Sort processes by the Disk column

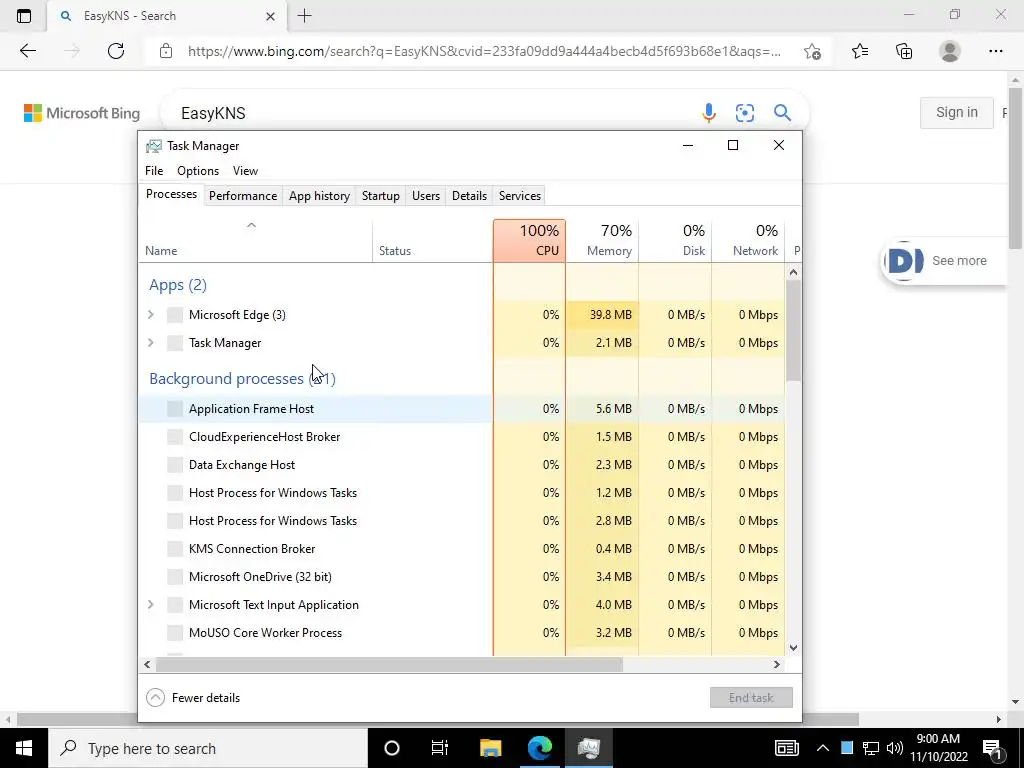click(675, 240)
